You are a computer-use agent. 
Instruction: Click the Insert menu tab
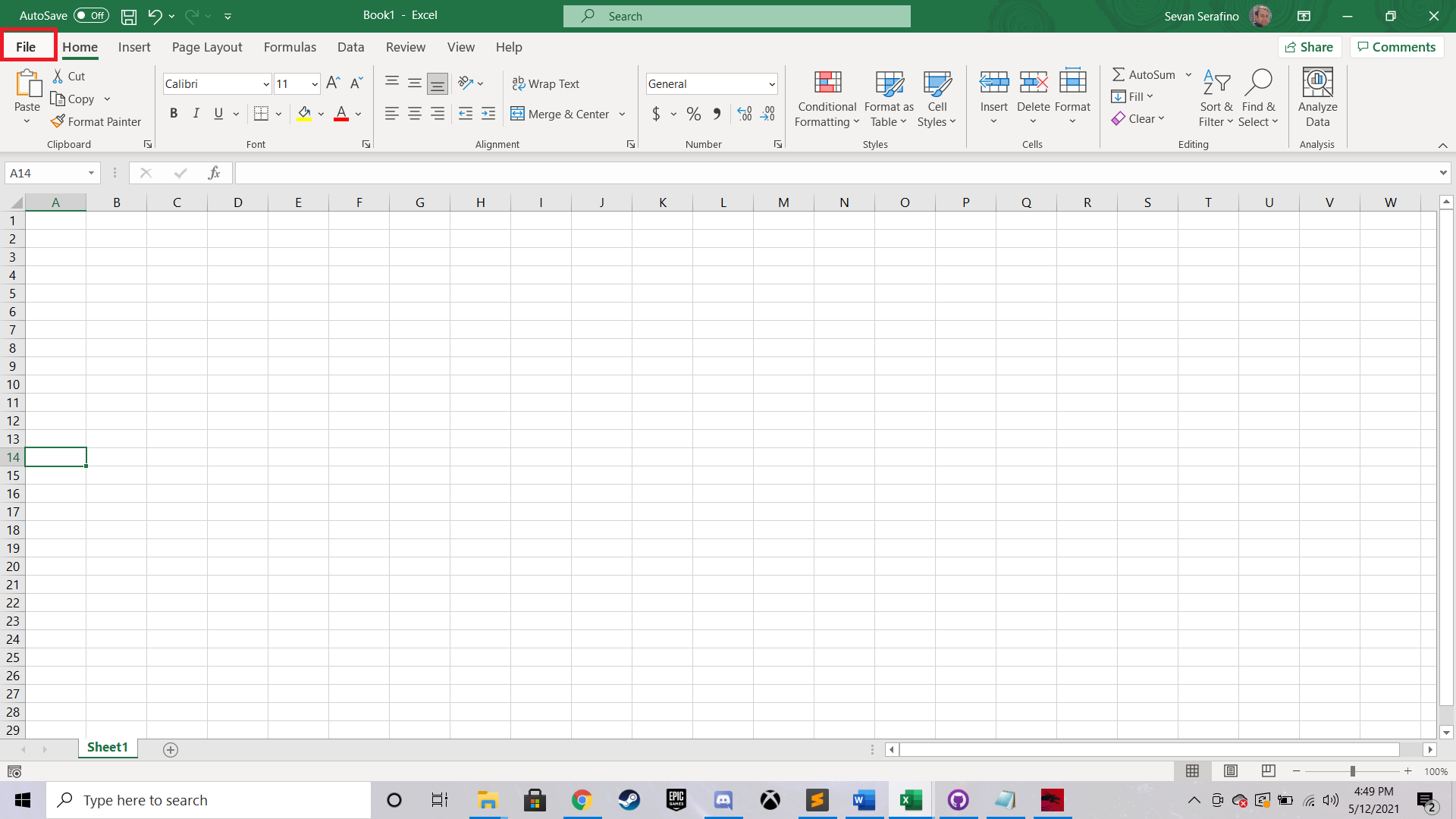[134, 47]
